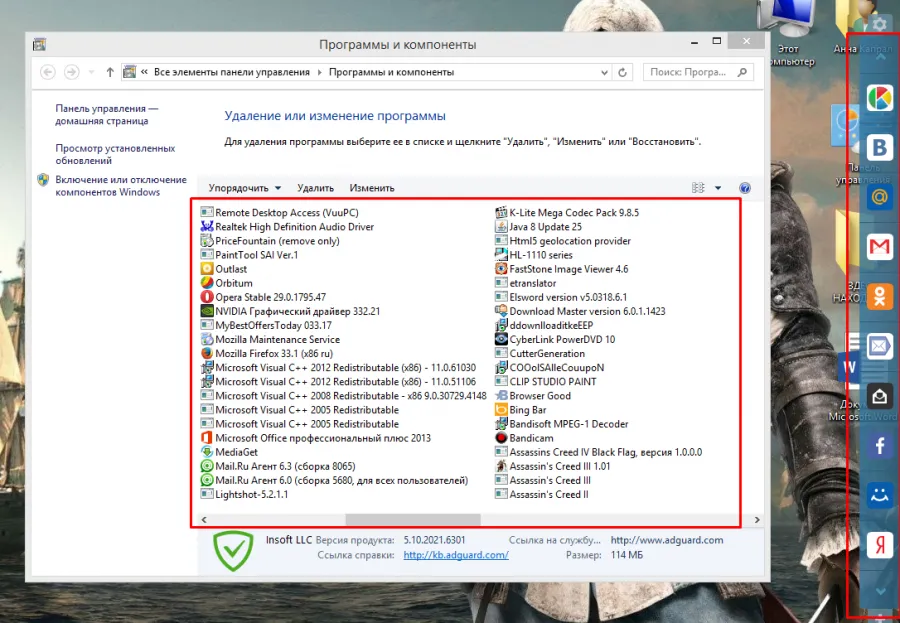Select Lightshot-5.2.1.1 entry

click(x=244, y=494)
